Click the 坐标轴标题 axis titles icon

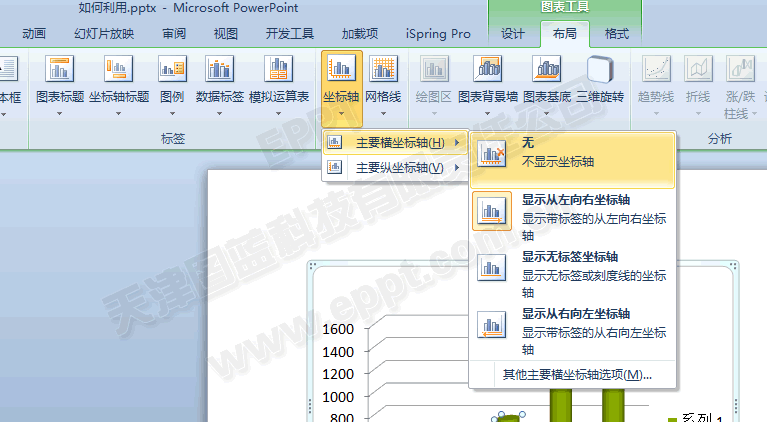[x=118, y=68]
